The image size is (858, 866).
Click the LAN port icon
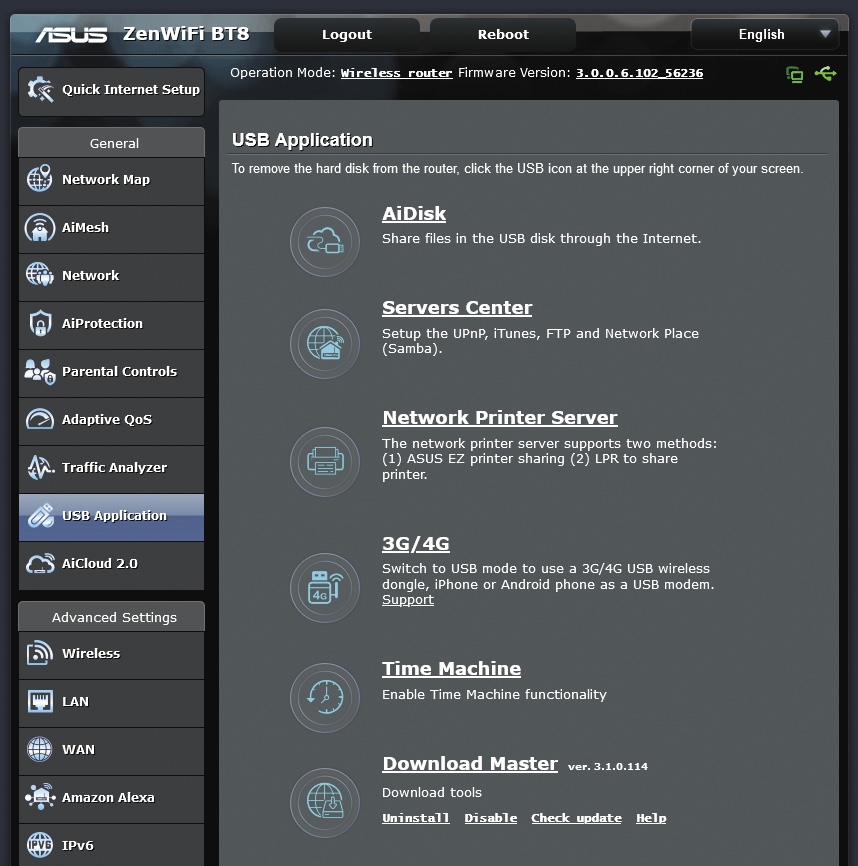coord(40,701)
